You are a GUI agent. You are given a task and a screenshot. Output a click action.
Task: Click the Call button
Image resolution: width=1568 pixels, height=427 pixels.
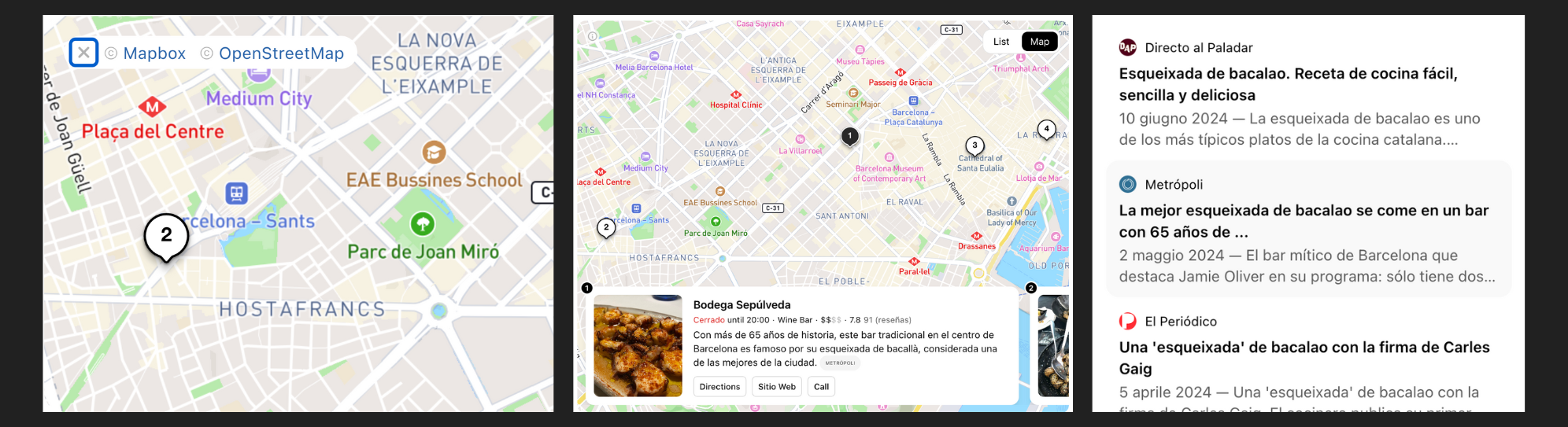(x=821, y=386)
